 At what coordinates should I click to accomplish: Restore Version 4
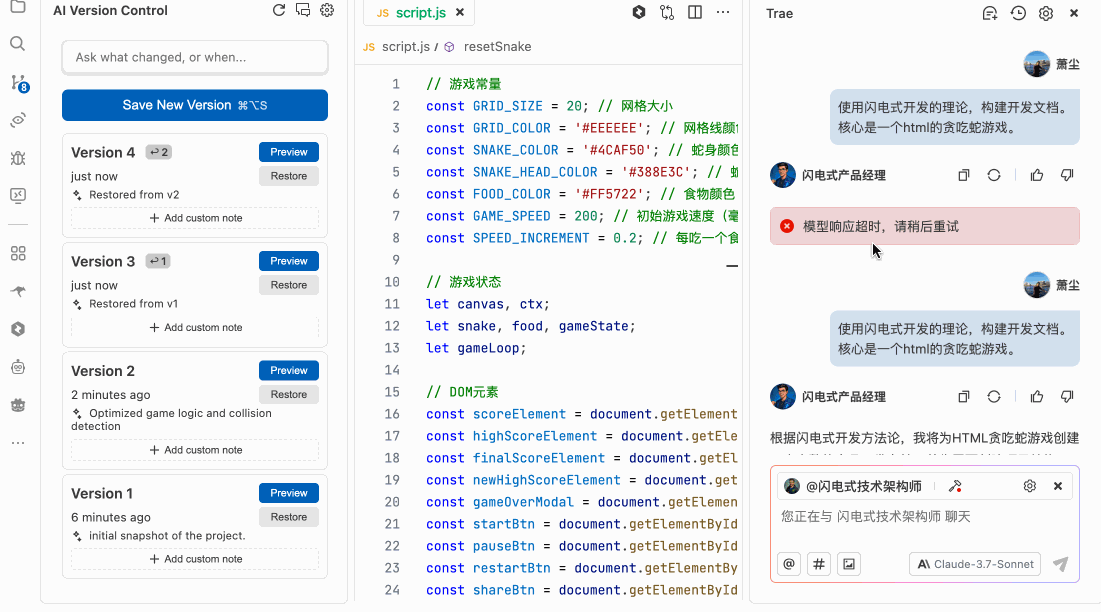289,176
